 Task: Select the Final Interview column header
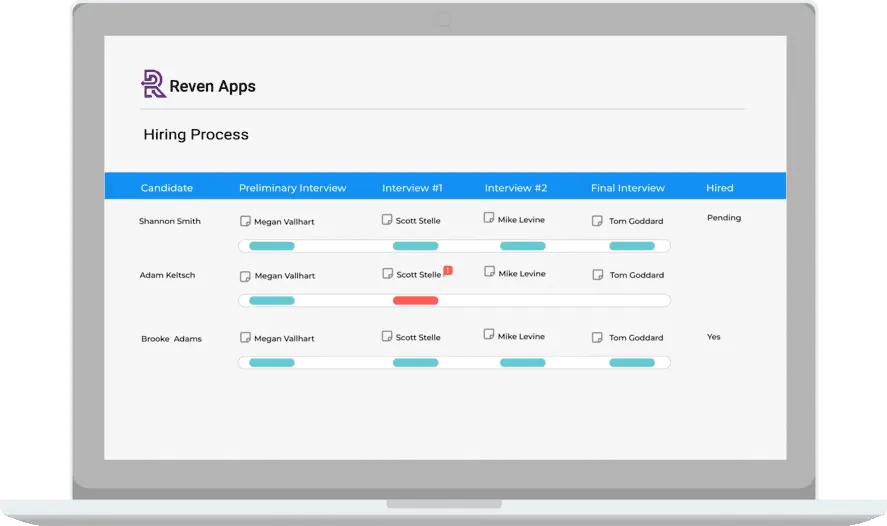[627, 188]
